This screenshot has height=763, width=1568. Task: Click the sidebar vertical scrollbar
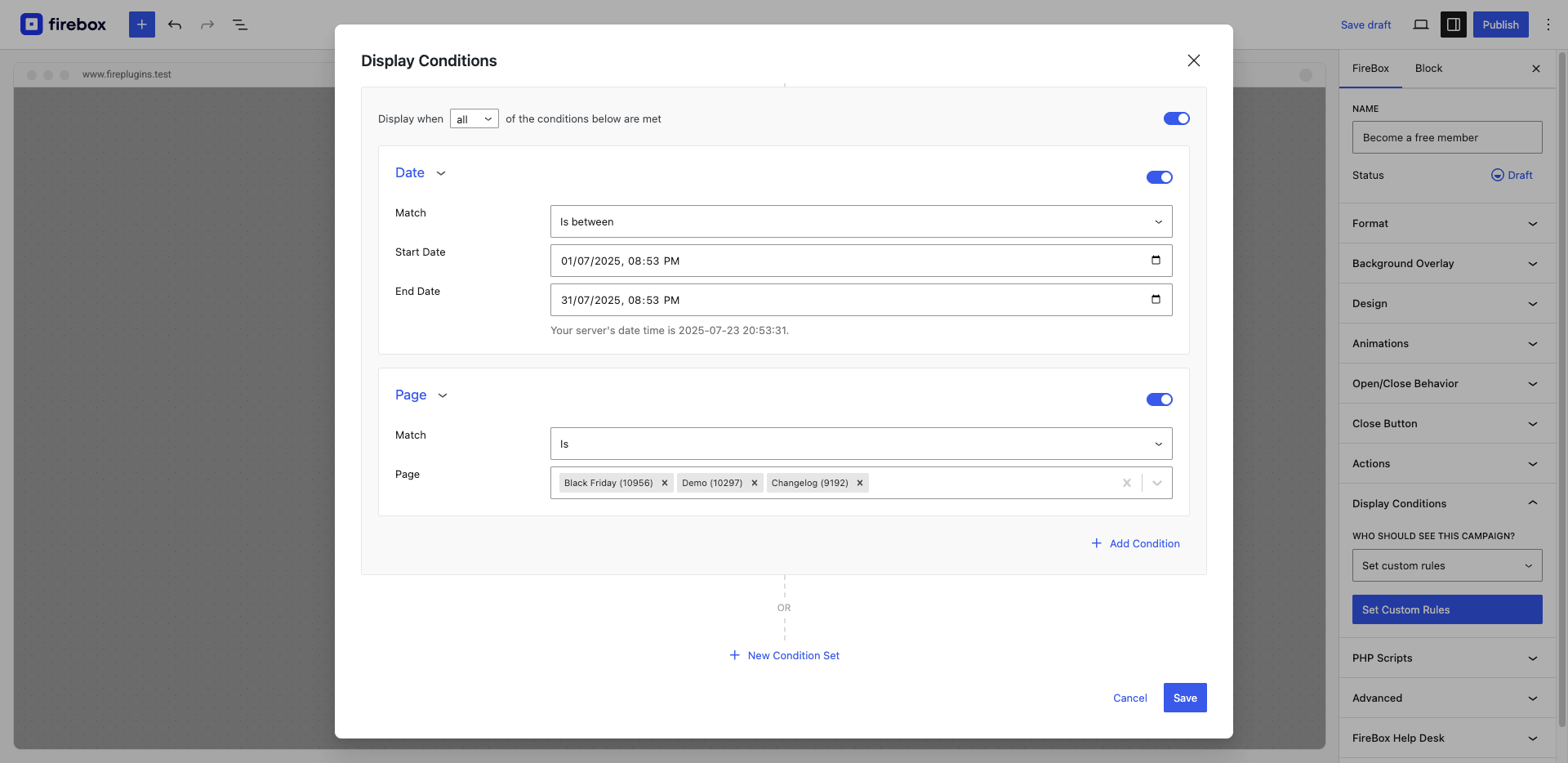(x=1562, y=390)
